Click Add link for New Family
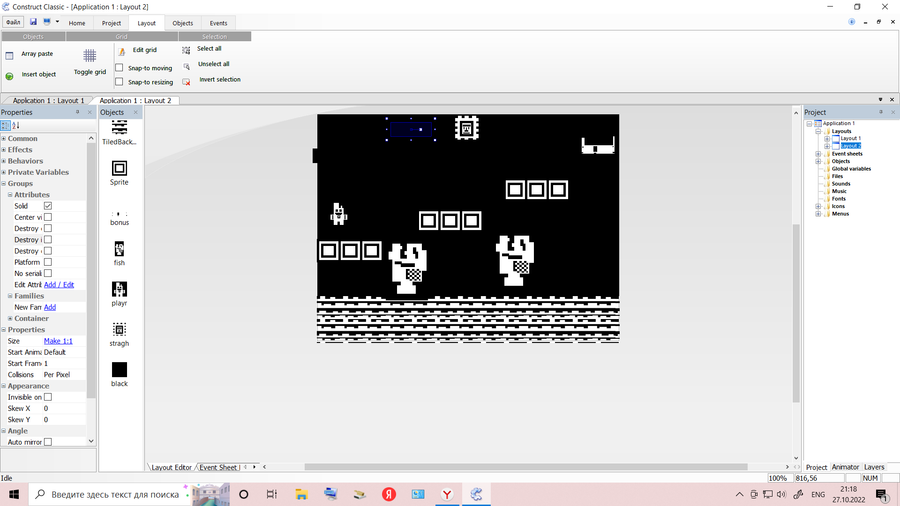900x506 pixels. [x=50, y=307]
